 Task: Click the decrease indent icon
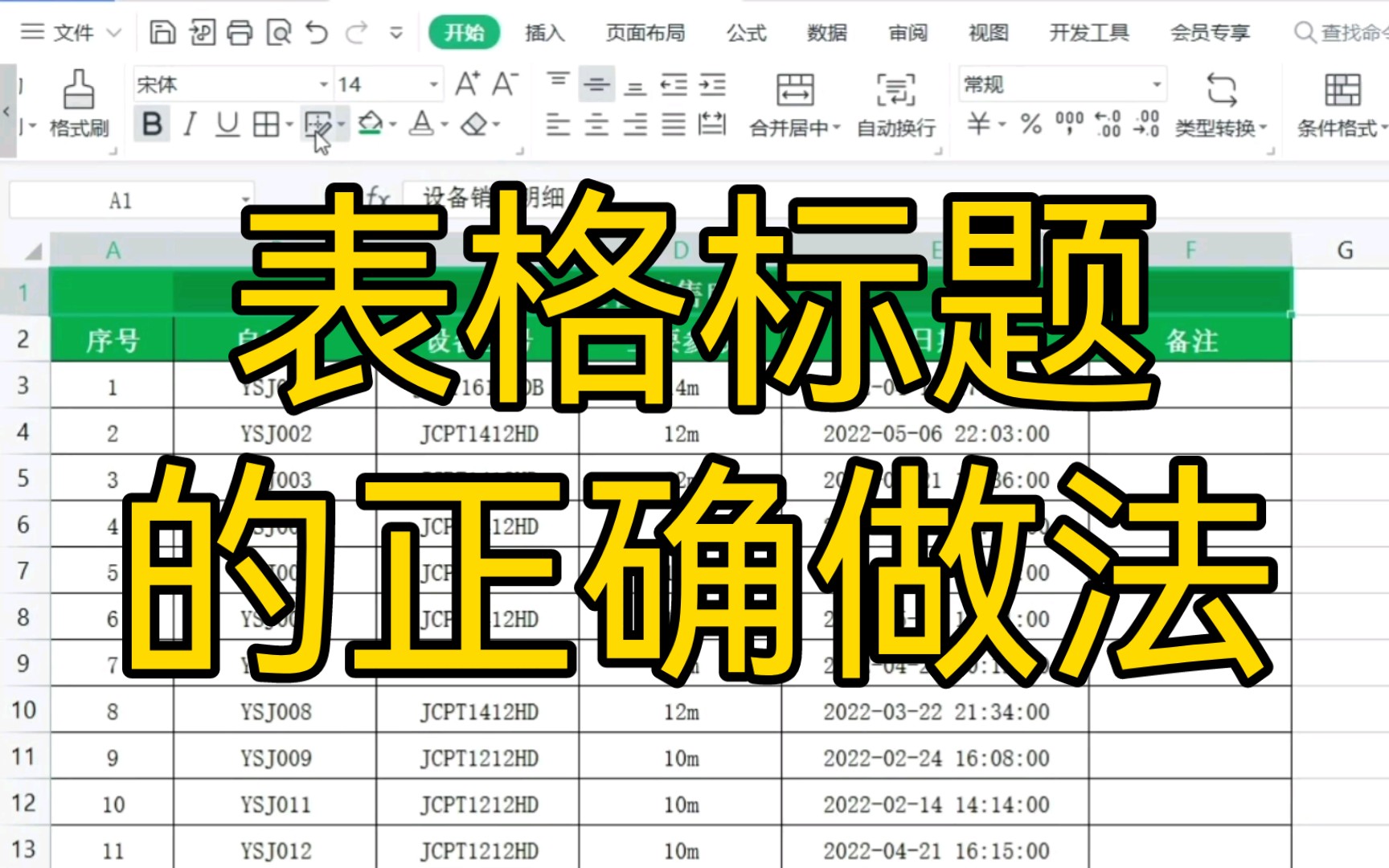[x=674, y=84]
